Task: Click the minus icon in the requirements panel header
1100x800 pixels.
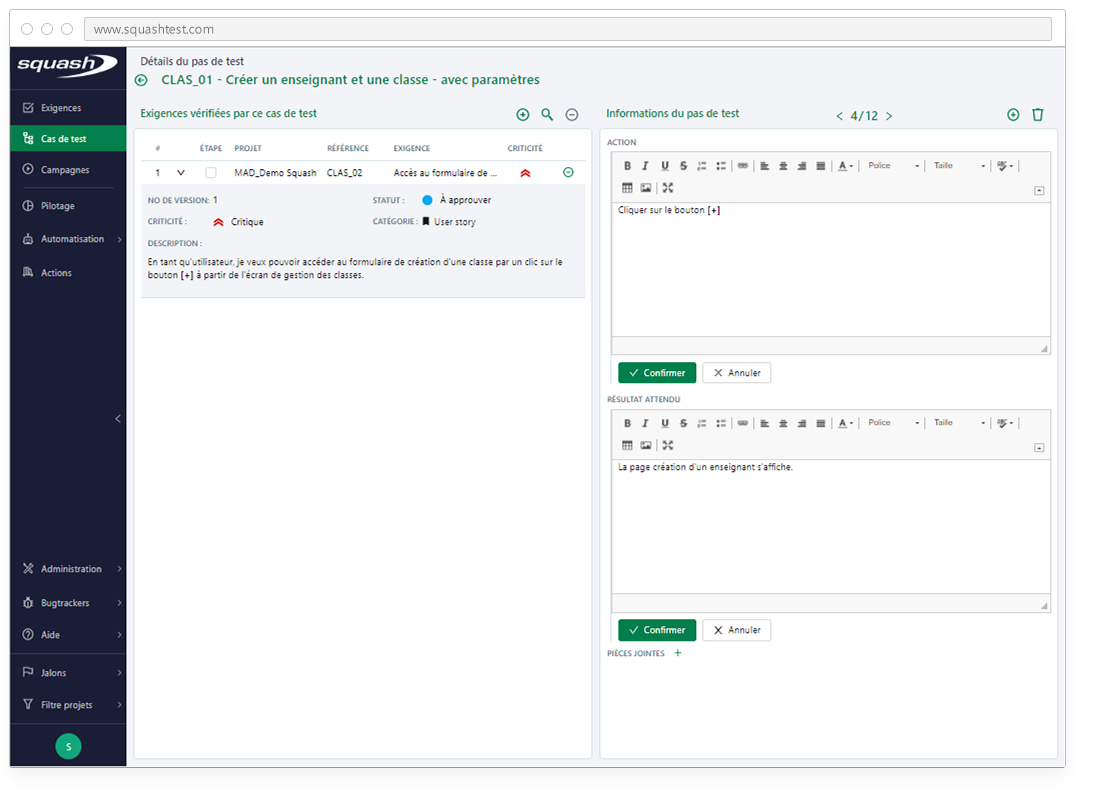Action: [x=572, y=114]
